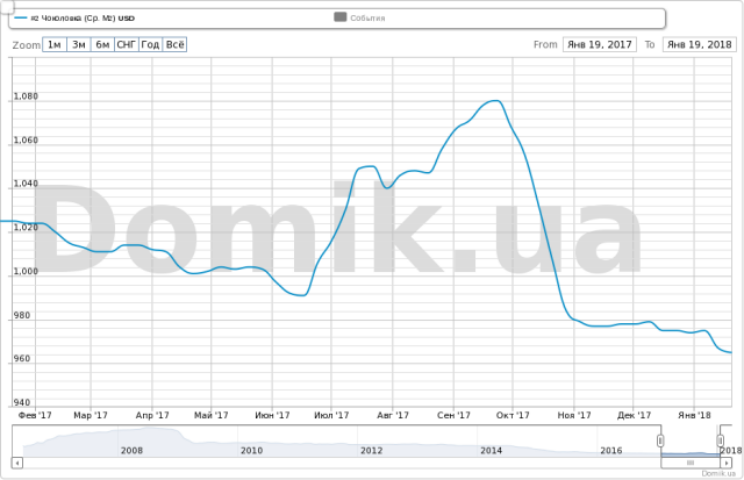Click the 960 y-axis label

pos(22,359)
